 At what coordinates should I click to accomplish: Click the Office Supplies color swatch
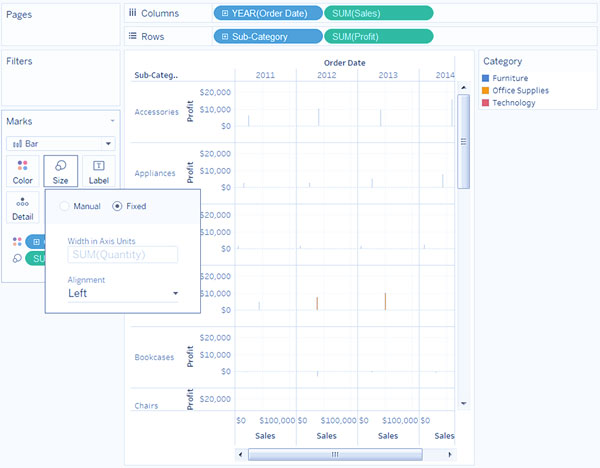click(486, 91)
